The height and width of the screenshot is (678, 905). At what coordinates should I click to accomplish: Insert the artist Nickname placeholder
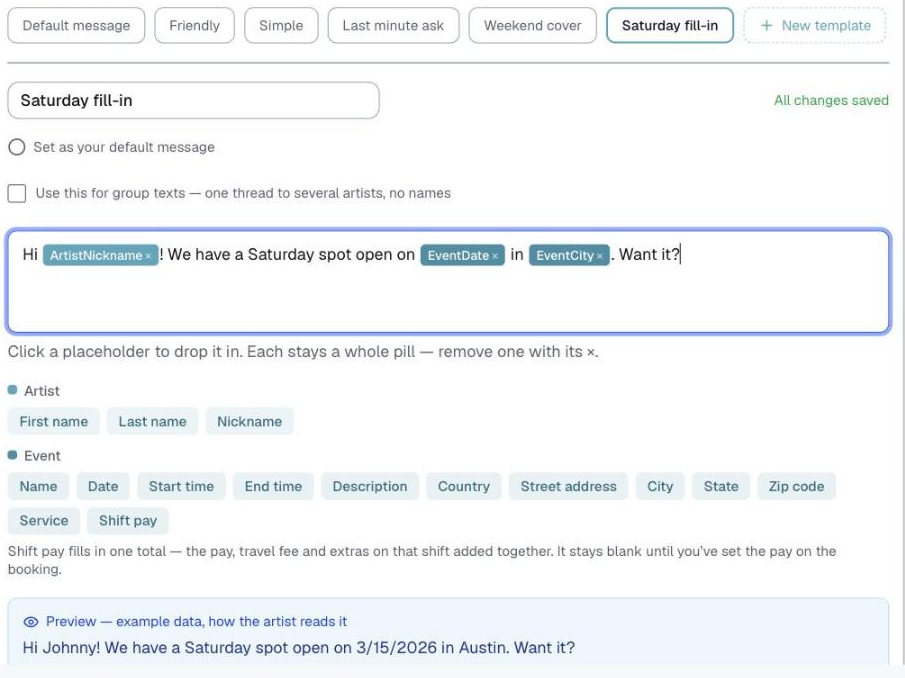pos(249,422)
